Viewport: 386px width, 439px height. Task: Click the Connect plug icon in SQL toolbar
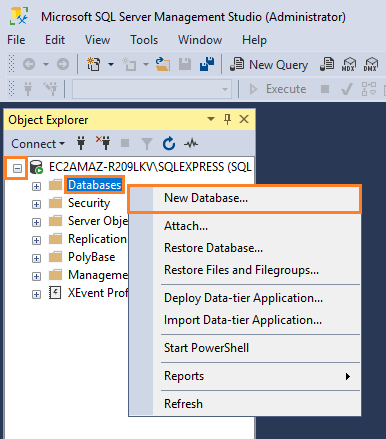(x=28, y=89)
